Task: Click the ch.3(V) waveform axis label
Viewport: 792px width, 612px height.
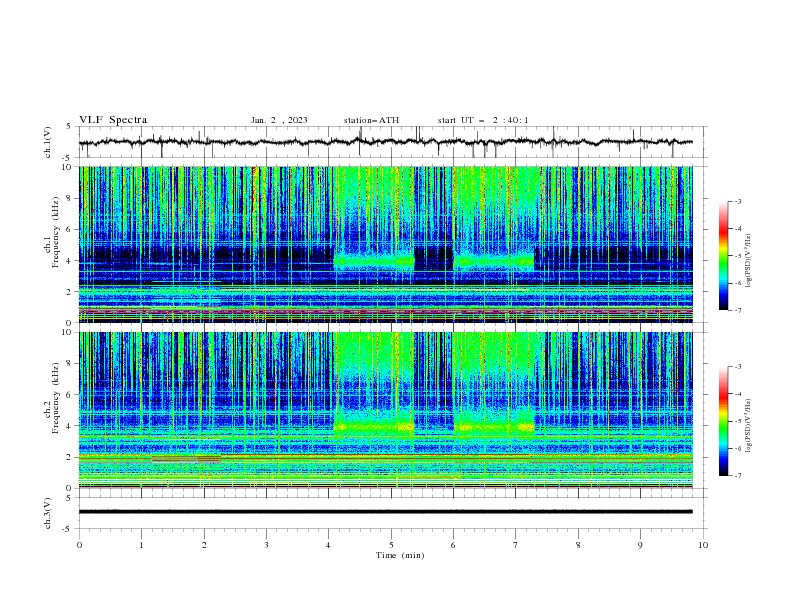Action: click(x=48, y=513)
